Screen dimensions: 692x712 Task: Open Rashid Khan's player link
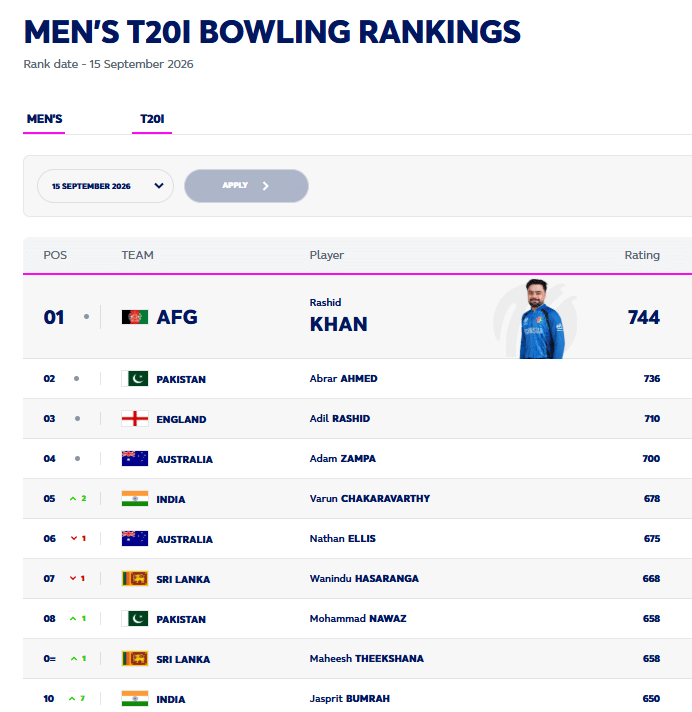338,317
